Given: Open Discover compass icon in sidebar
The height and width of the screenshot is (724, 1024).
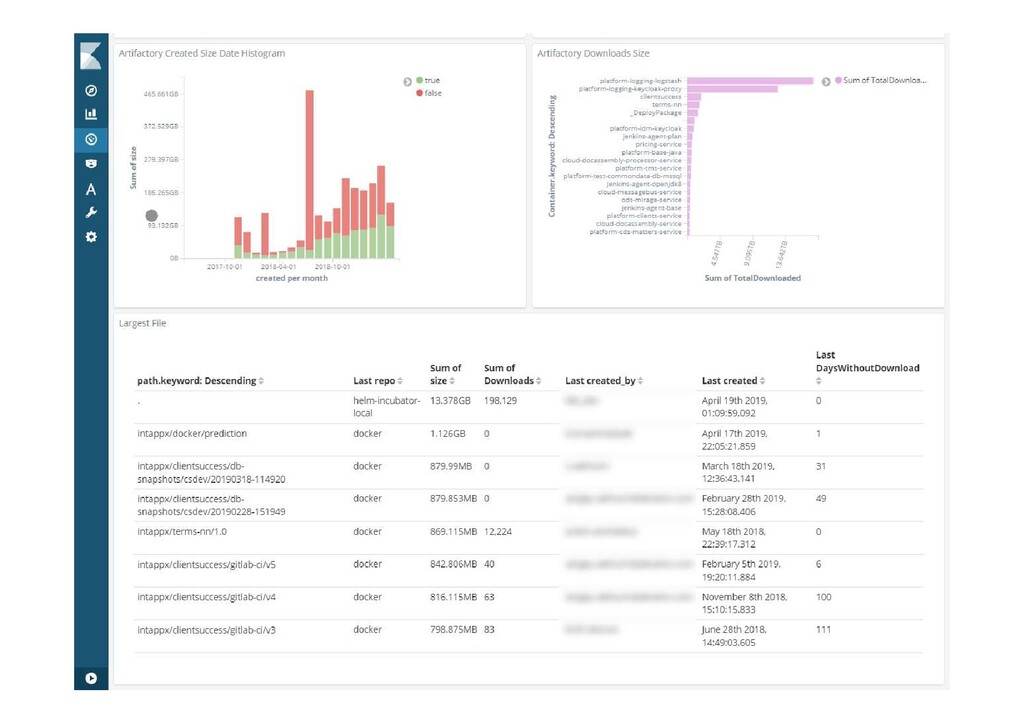Looking at the screenshot, I should [x=91, y=90].
